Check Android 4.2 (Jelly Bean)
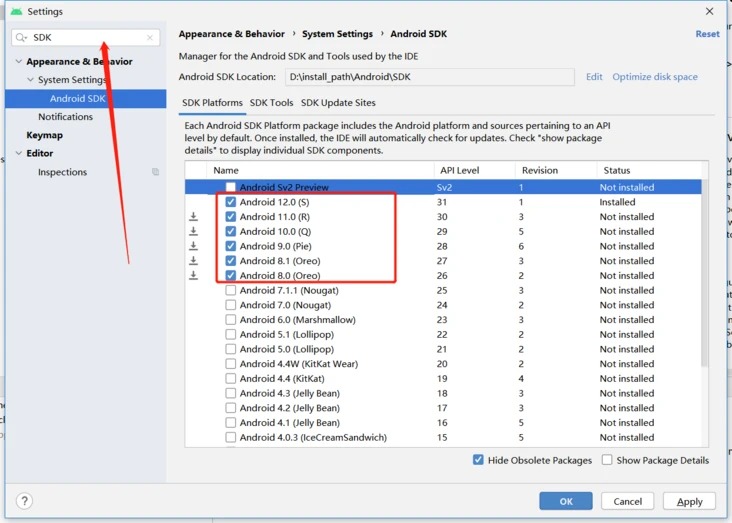Image resolution: width=732 pixels, height=523 pixels. tap(231, 408)
